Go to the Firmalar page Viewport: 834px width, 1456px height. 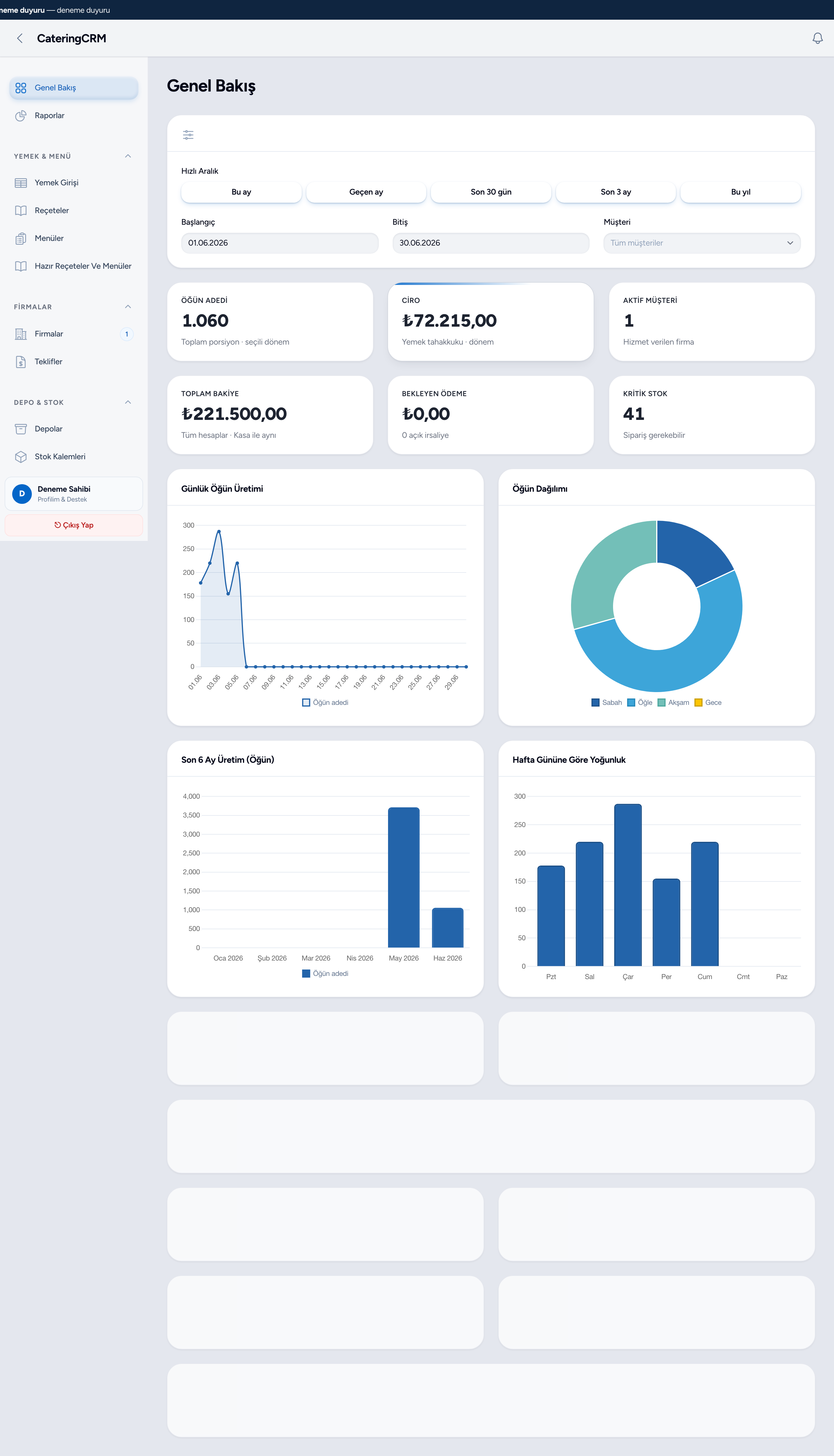(74, 334)
